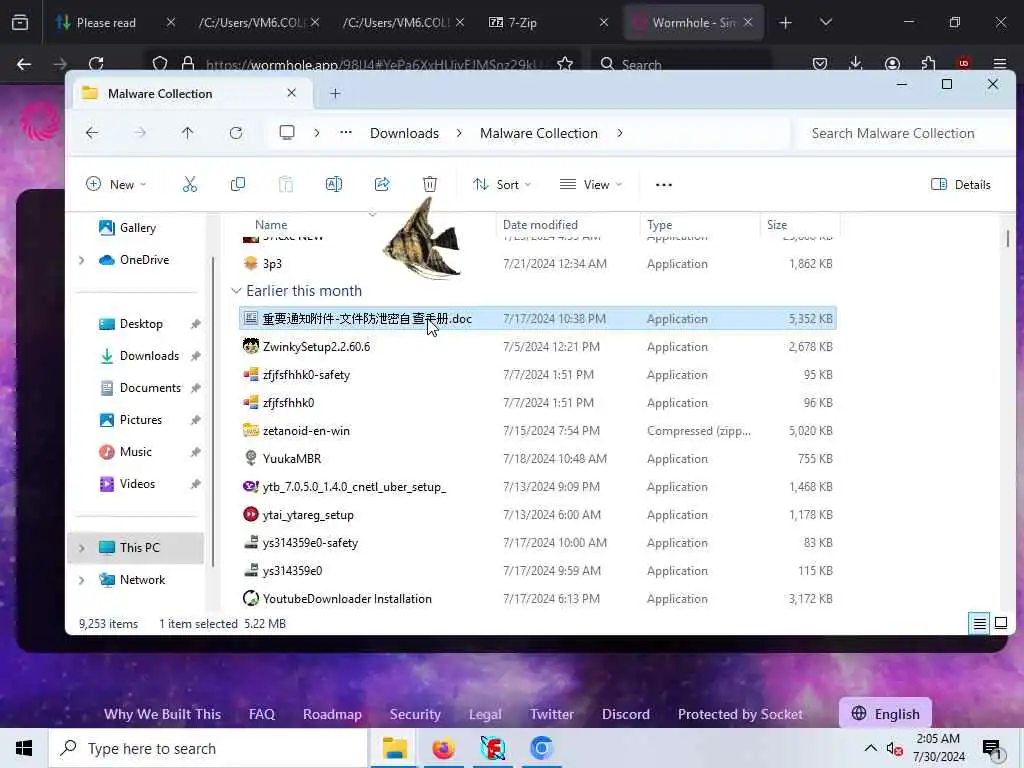Screen dimensions: 1024x768
Task: Click the Paste clipboard icon in toolbar
Action: (x=285, y=184)
